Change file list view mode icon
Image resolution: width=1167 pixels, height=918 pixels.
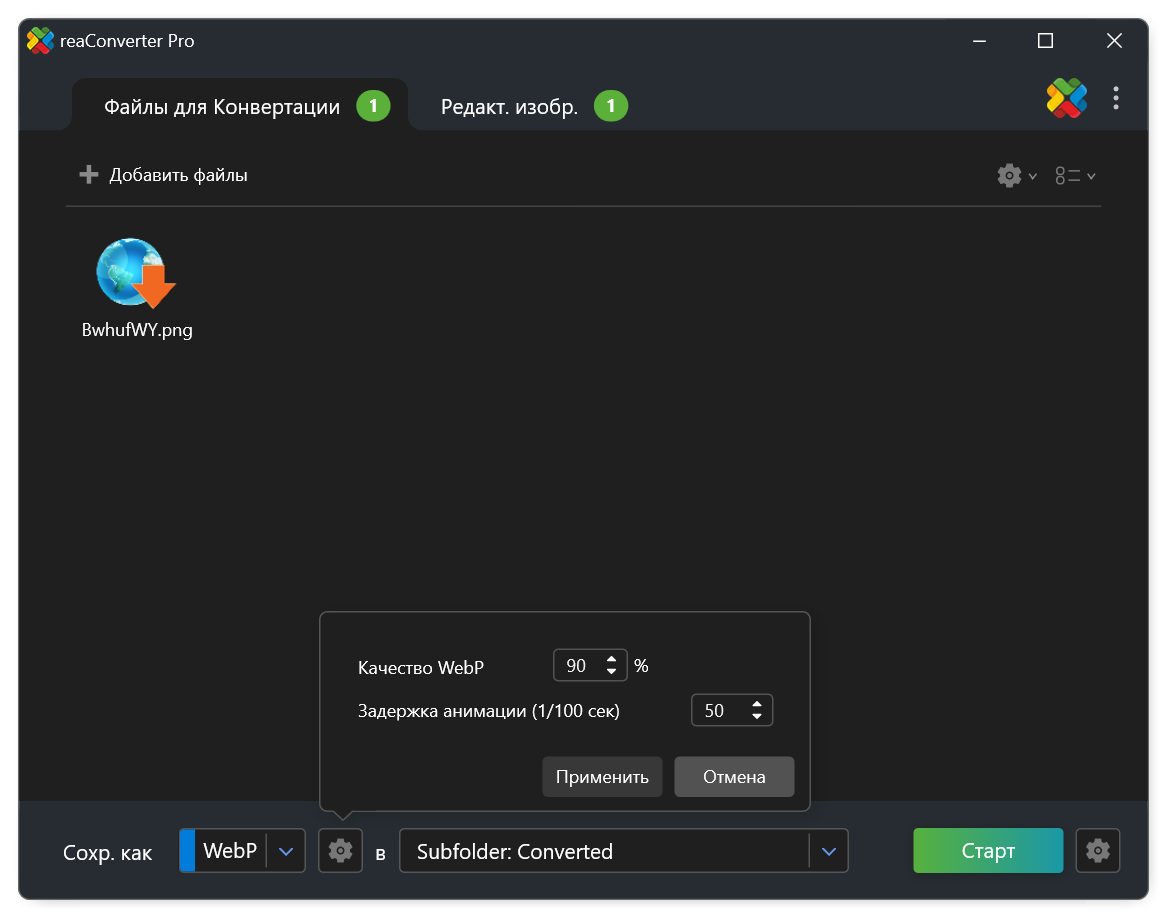1075,176
